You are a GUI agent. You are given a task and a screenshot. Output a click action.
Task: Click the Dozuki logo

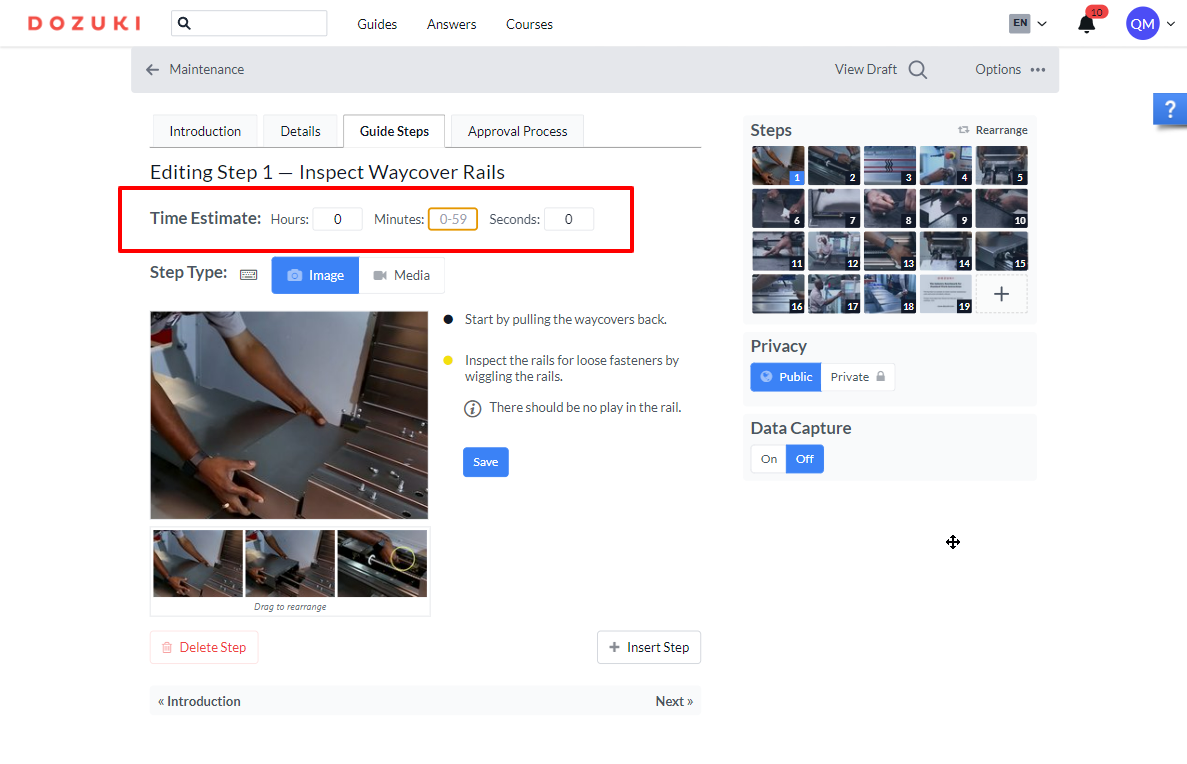click(84, 23)
